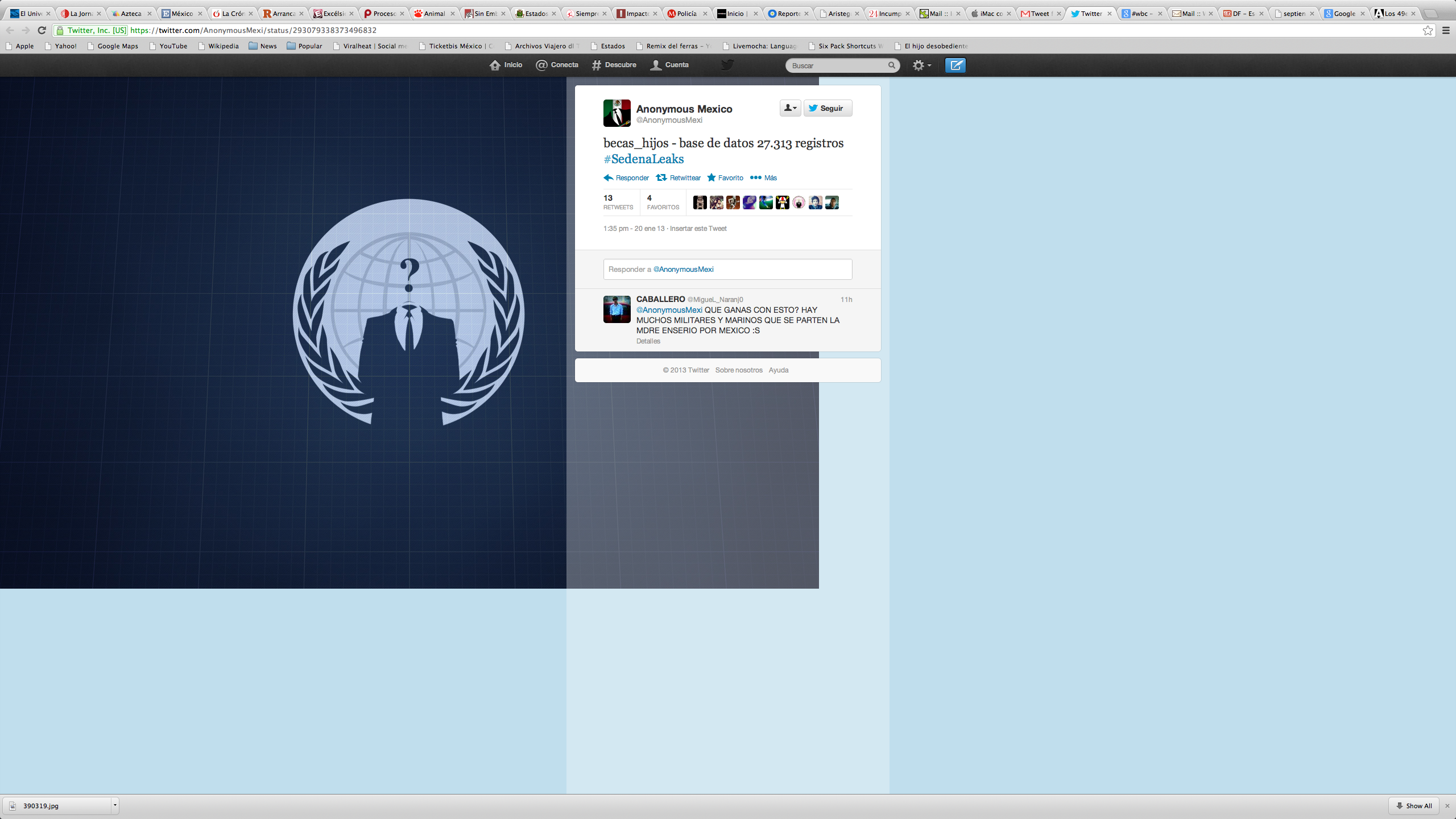1456x819 pixels.
Task: Follow Anonymous Mexico with Seguir
Action: click(x=828, y=108)
